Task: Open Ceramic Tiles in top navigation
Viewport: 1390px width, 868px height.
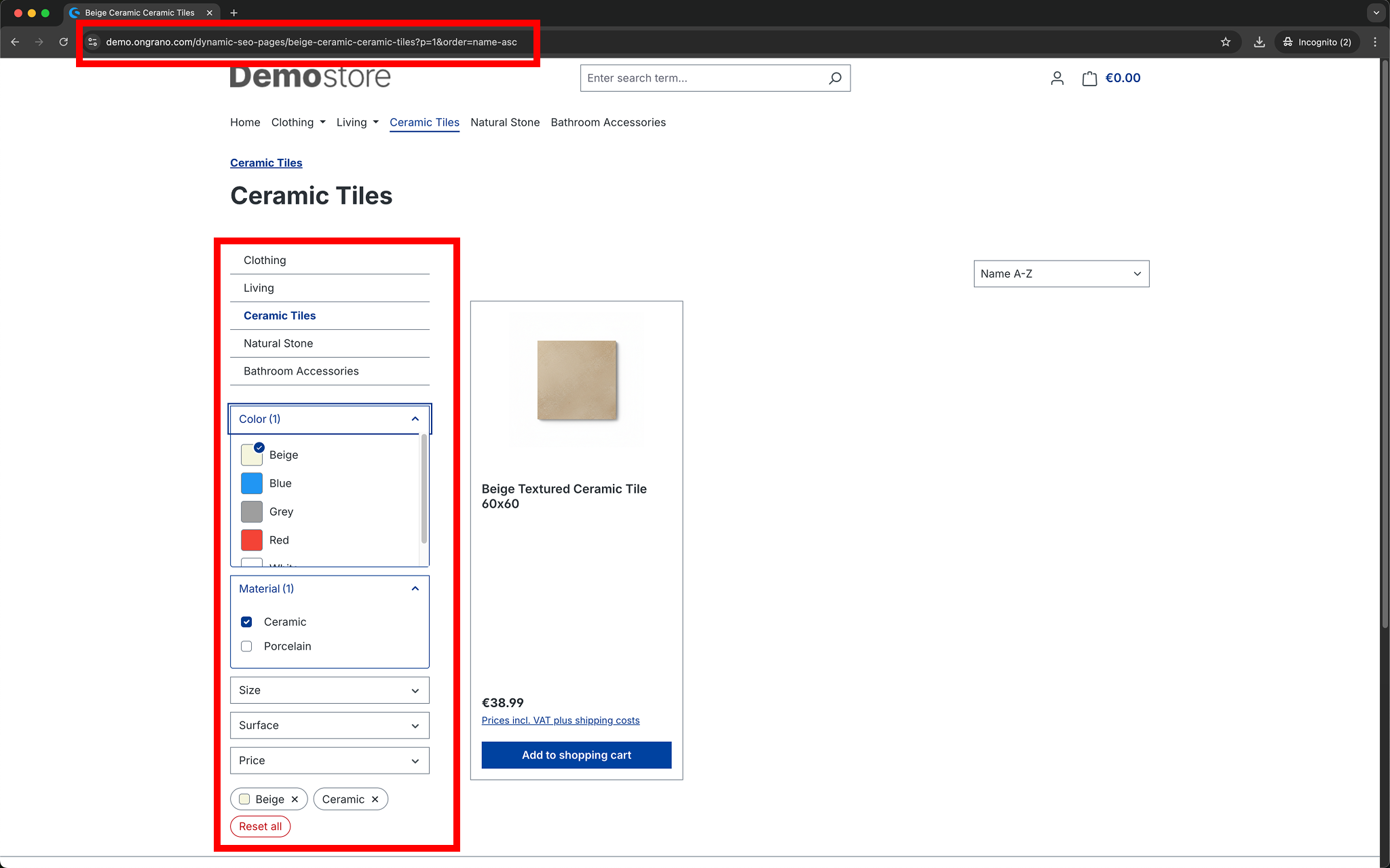Action: [x=424, y=122]
